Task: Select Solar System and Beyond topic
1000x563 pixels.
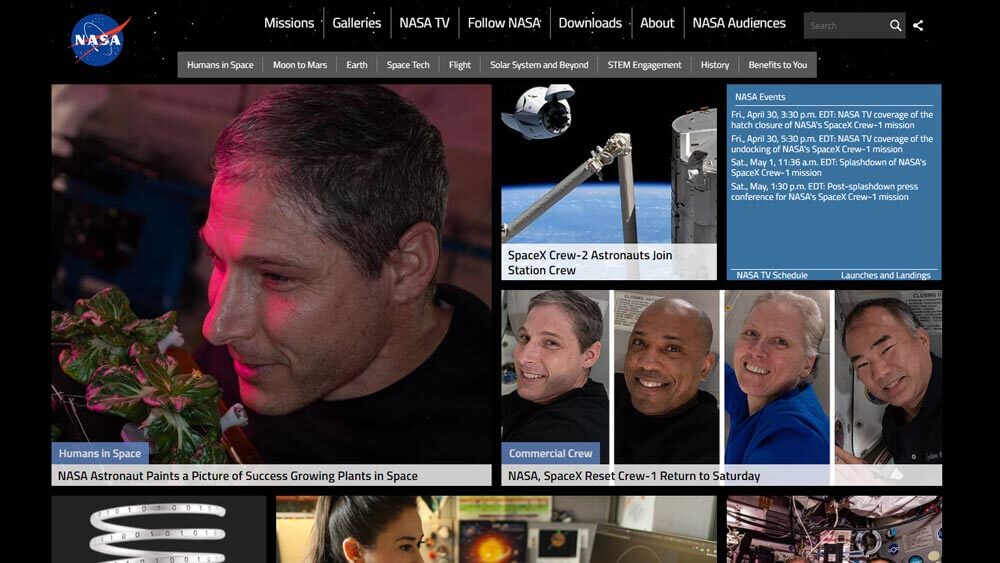Action: click(539, 64)
